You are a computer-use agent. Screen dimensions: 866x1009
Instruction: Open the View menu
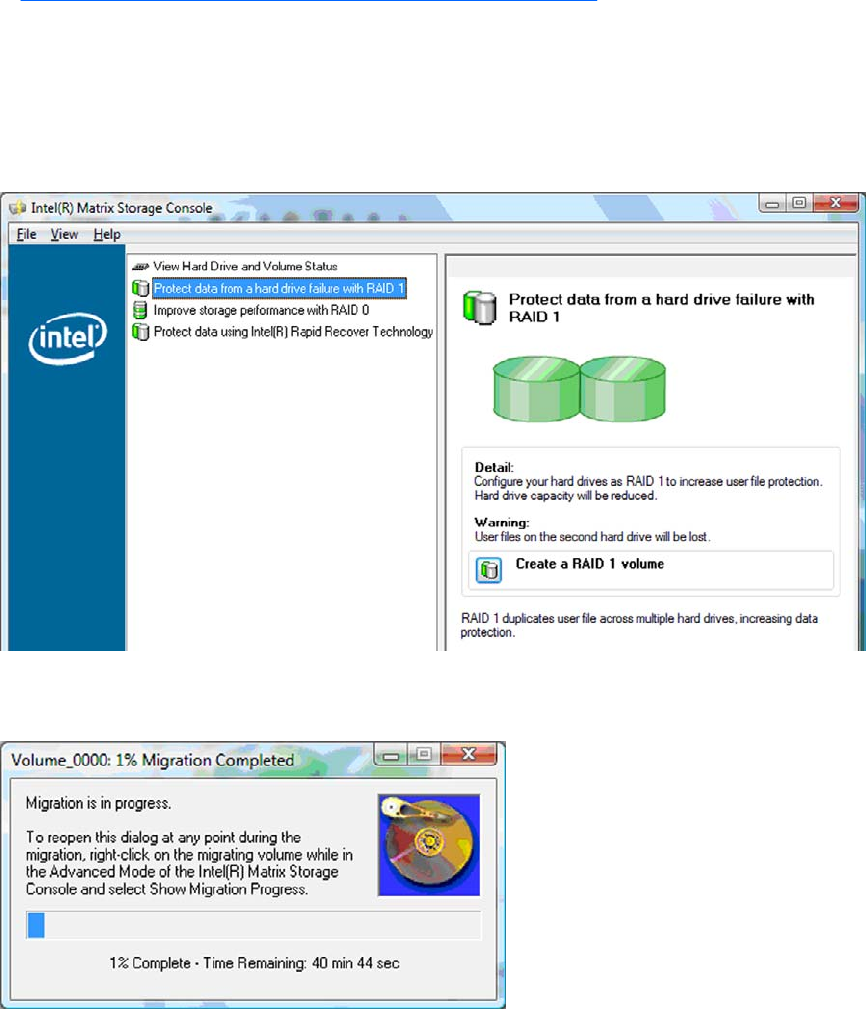64,234
